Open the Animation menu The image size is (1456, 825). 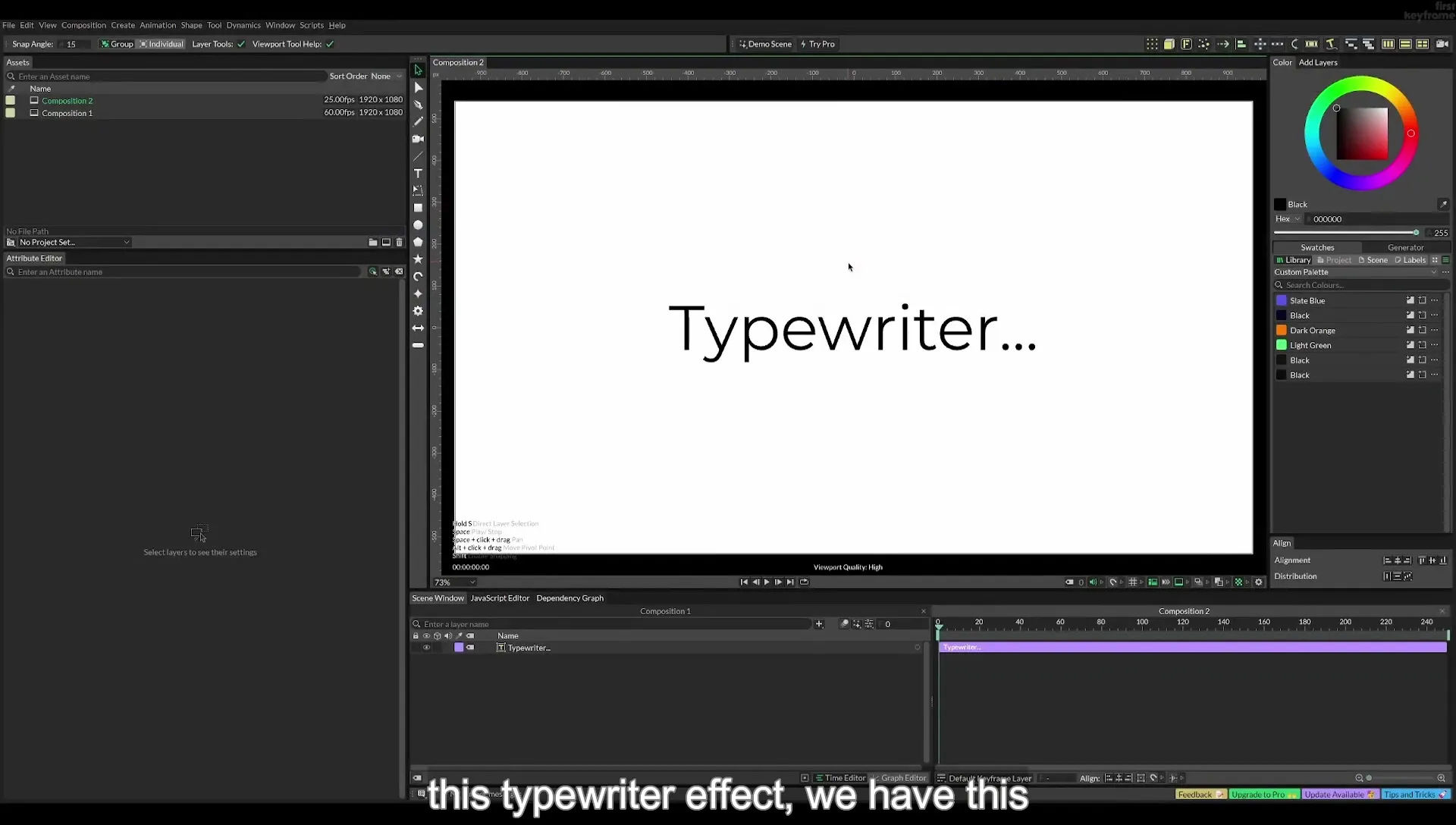[158, 25]
